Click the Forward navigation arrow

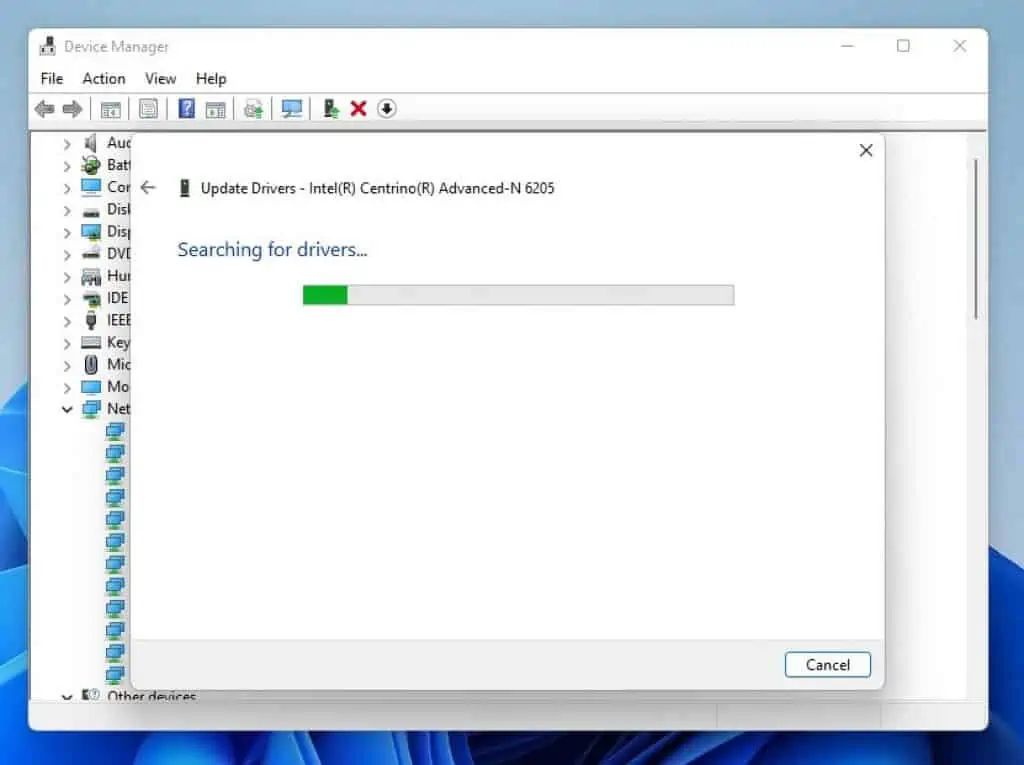click(x=72, y=108)
